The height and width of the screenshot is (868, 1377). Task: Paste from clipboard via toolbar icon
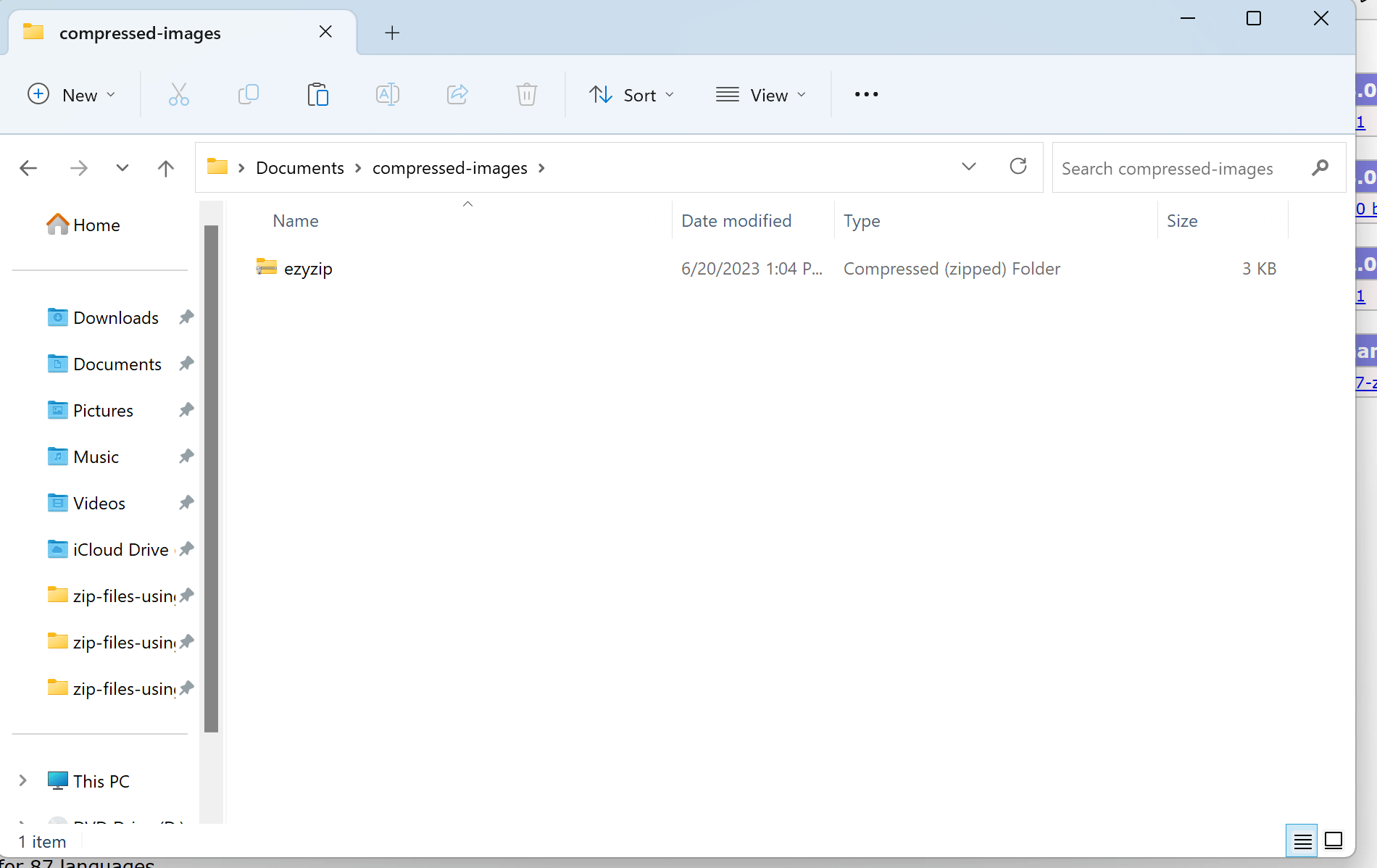tap(318, 94)
